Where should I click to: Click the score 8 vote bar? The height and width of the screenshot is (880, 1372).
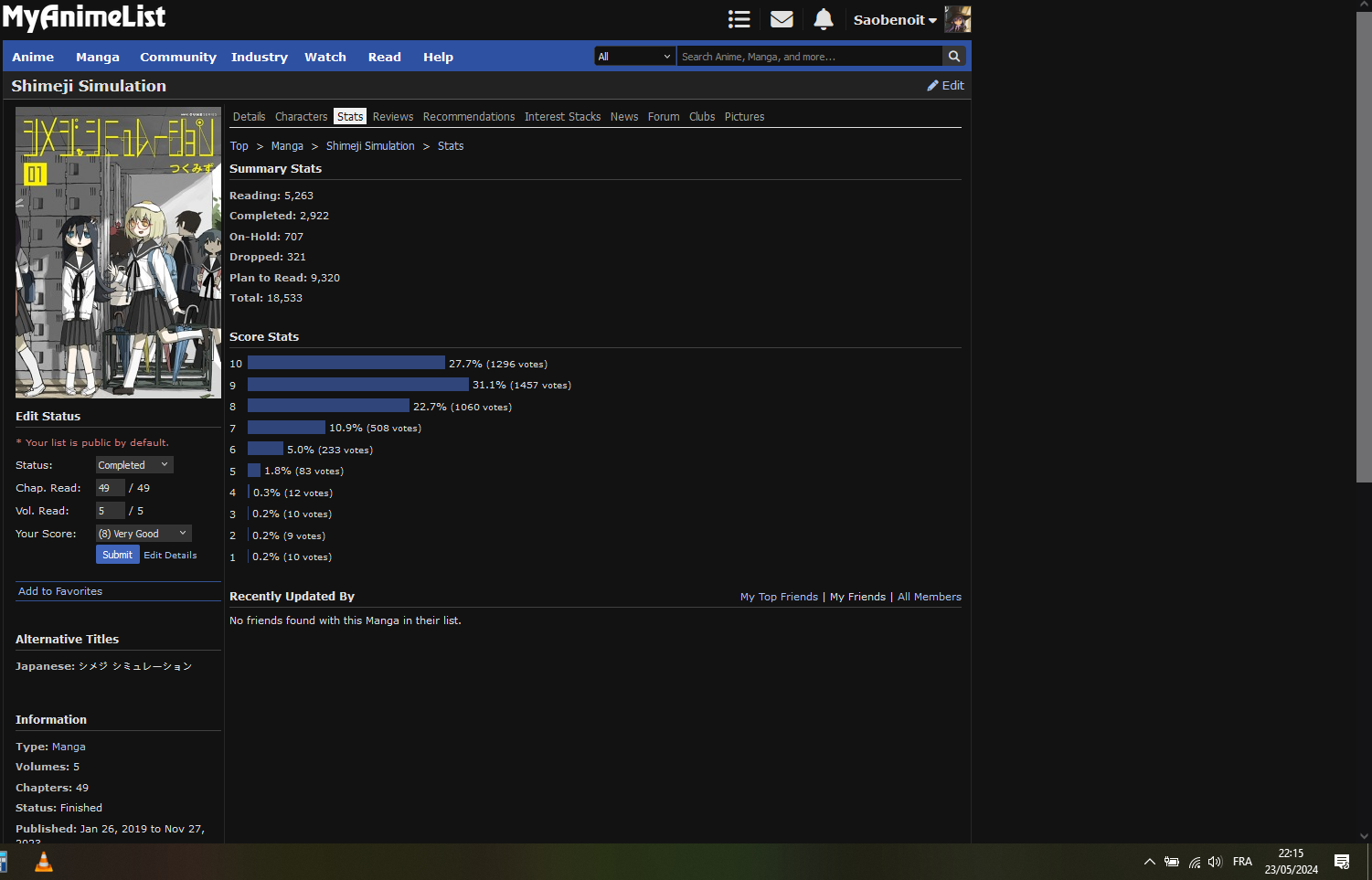click(x=328, y=406)
